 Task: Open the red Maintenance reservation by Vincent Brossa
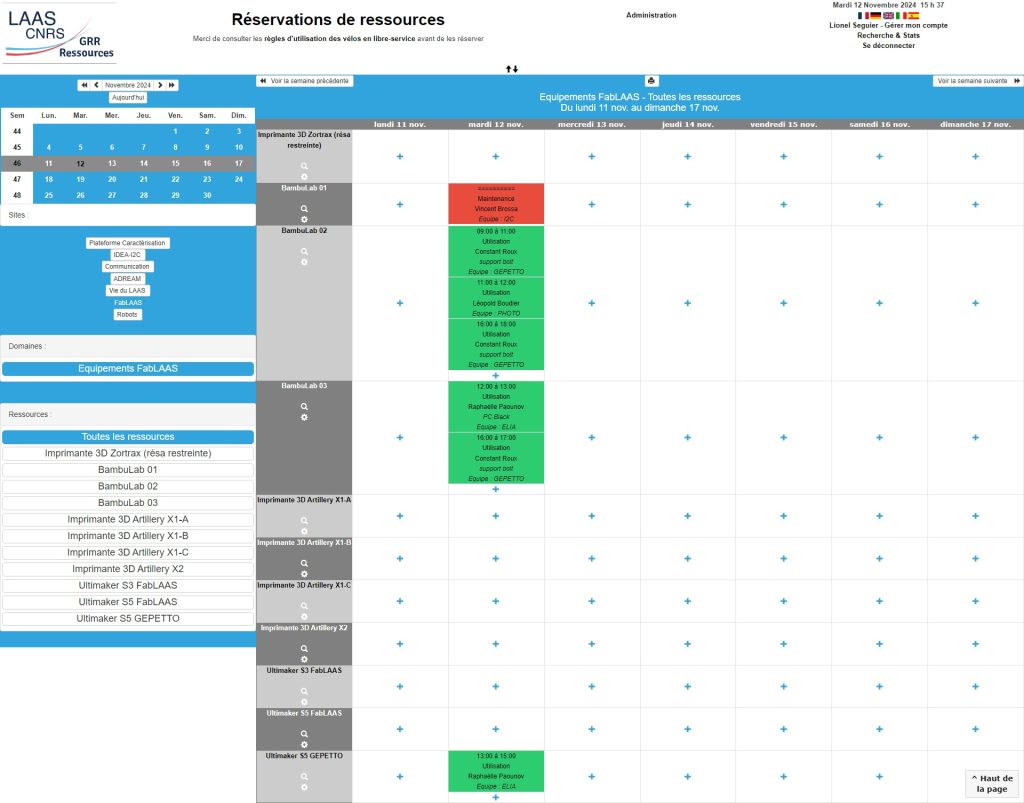click(496, 204)
